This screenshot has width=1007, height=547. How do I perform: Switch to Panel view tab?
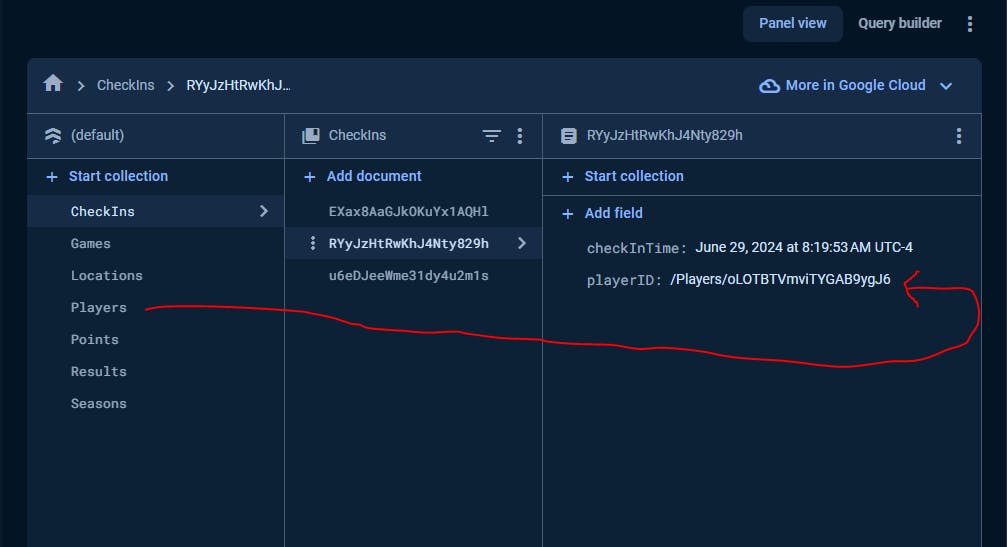[792, 24]
